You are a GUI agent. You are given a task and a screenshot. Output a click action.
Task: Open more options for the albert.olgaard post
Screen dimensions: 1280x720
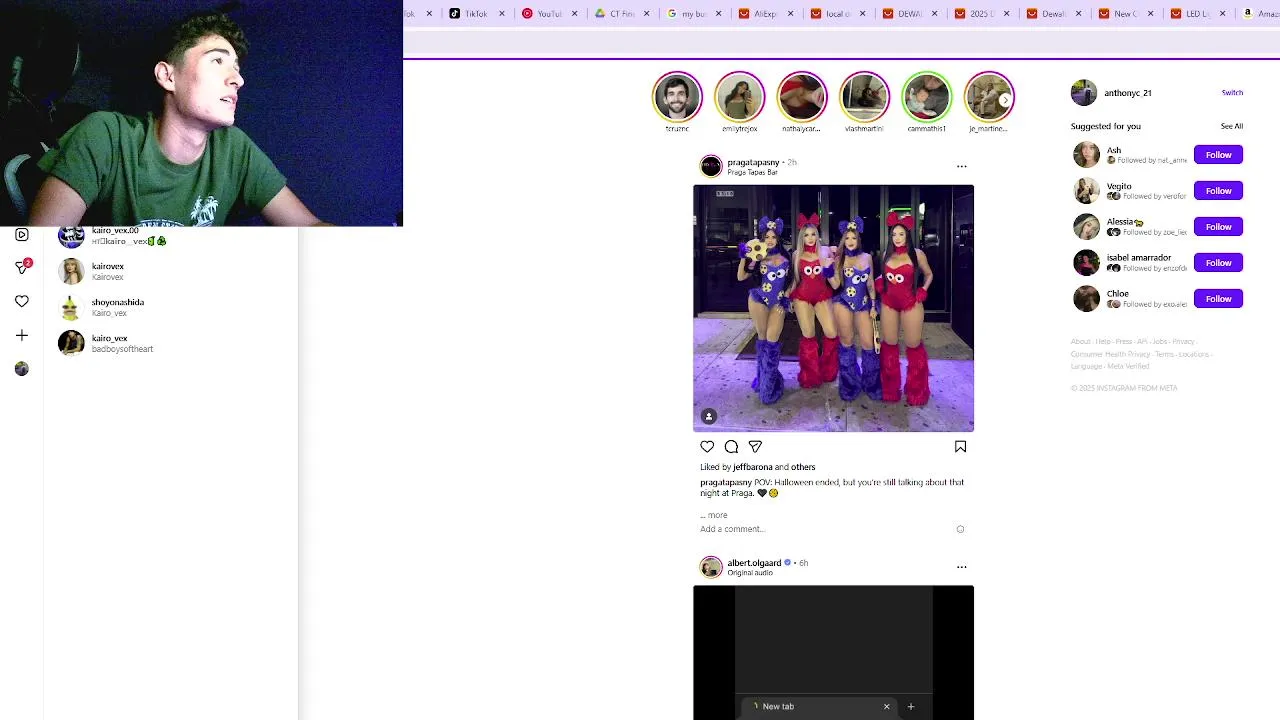click(962, 567)
